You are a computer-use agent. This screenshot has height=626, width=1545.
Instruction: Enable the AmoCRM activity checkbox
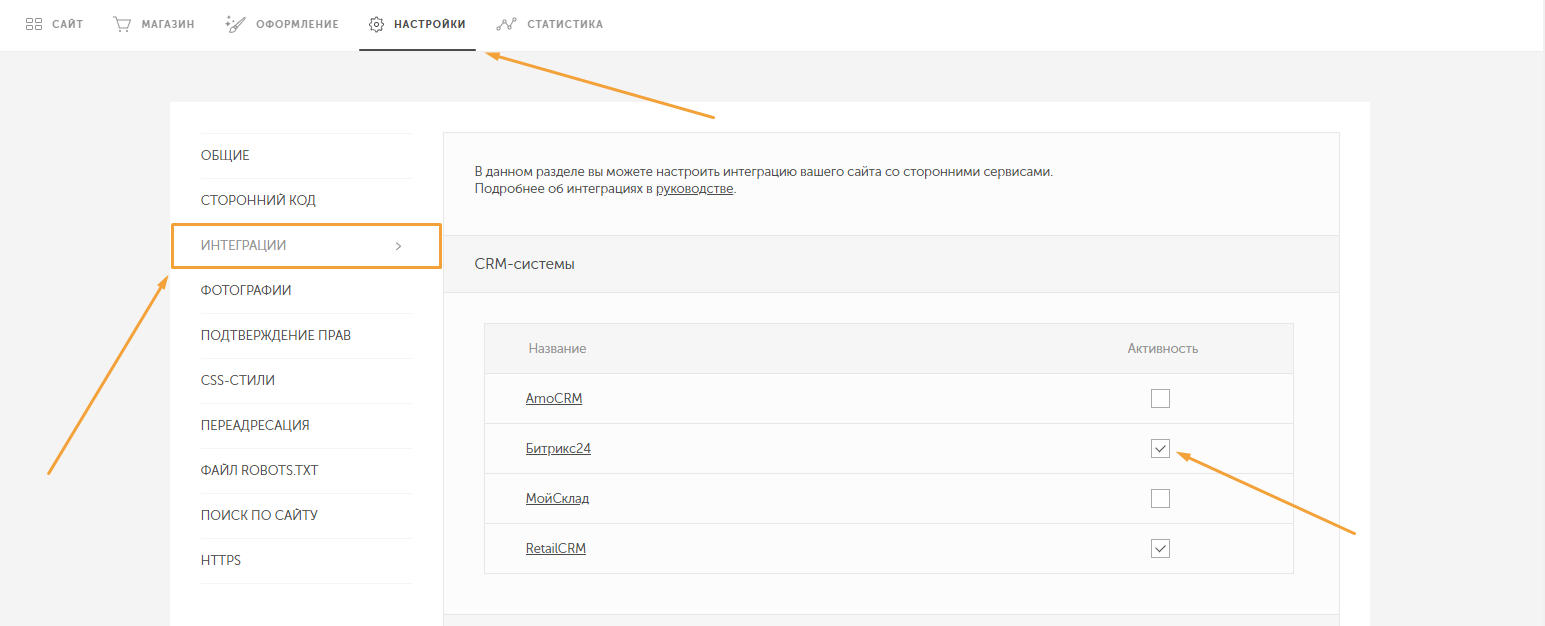coord(1160,399)
